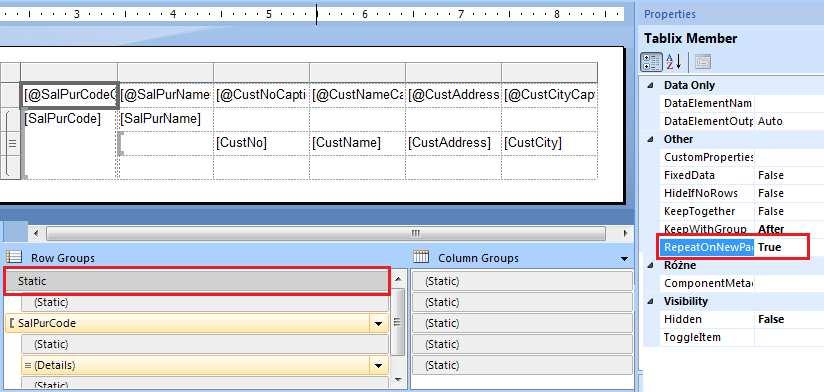The image size is (824, 392).
Task: Click the [@CustAddress header cell
Action: tap(454, 95)
